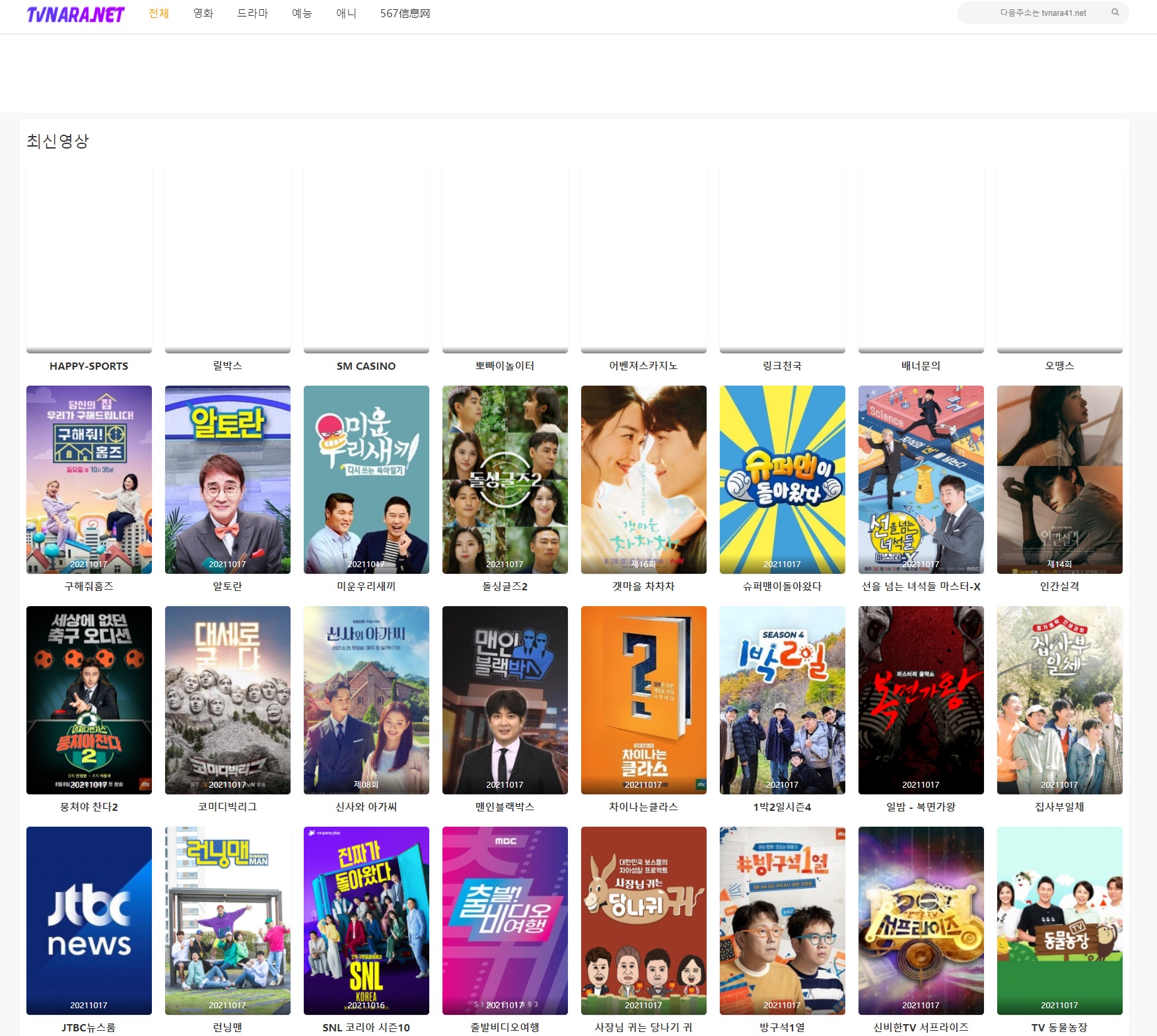Open 집사부일체 poster thumbnail
Screen dimensions: 1157x1036
(x=1060, y=700)
